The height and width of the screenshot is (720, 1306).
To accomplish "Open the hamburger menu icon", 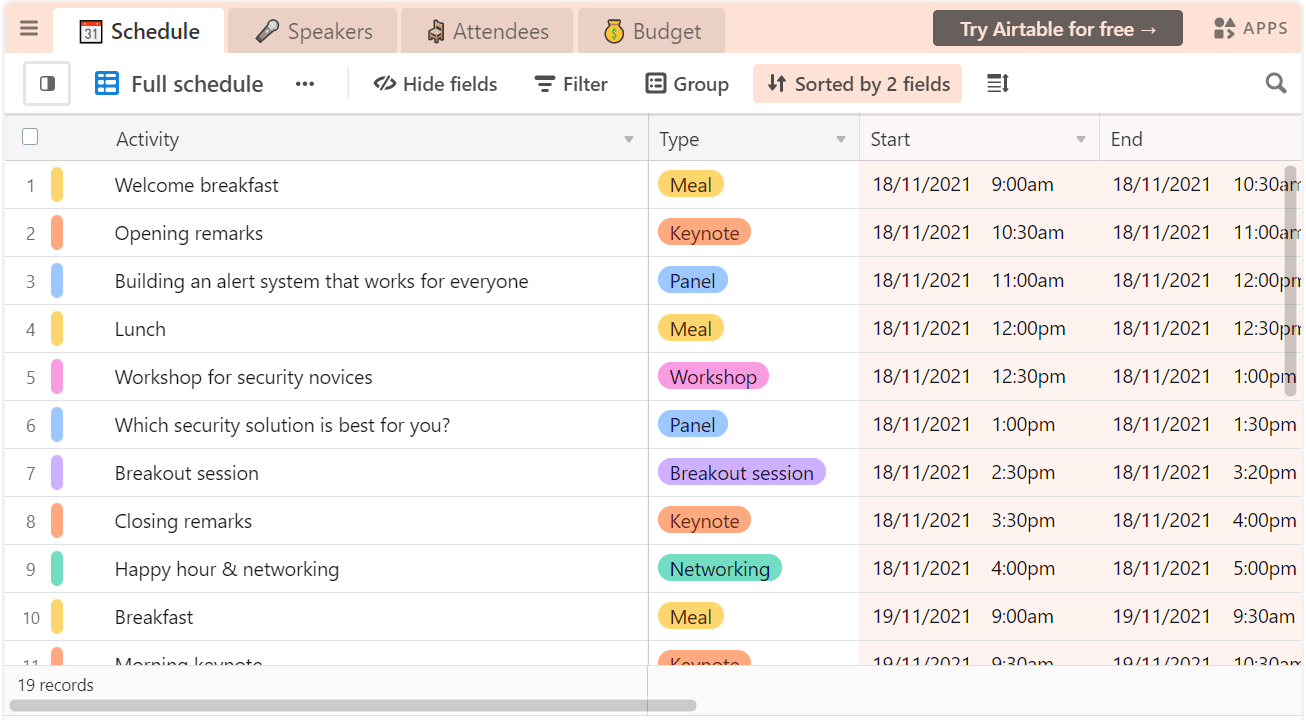I will pos(29,29).
